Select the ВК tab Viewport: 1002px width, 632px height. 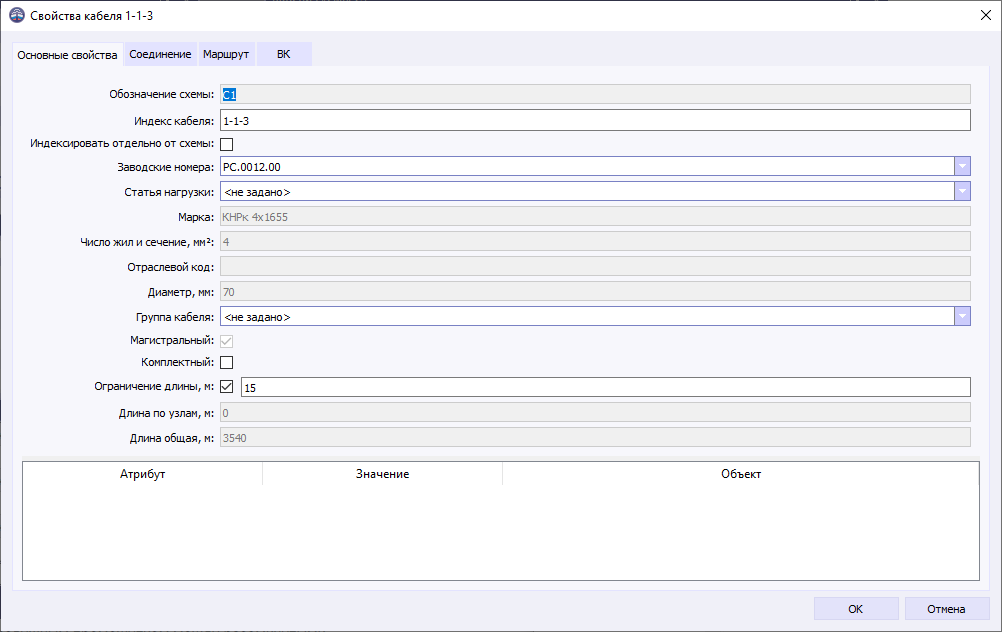[284, 54]
